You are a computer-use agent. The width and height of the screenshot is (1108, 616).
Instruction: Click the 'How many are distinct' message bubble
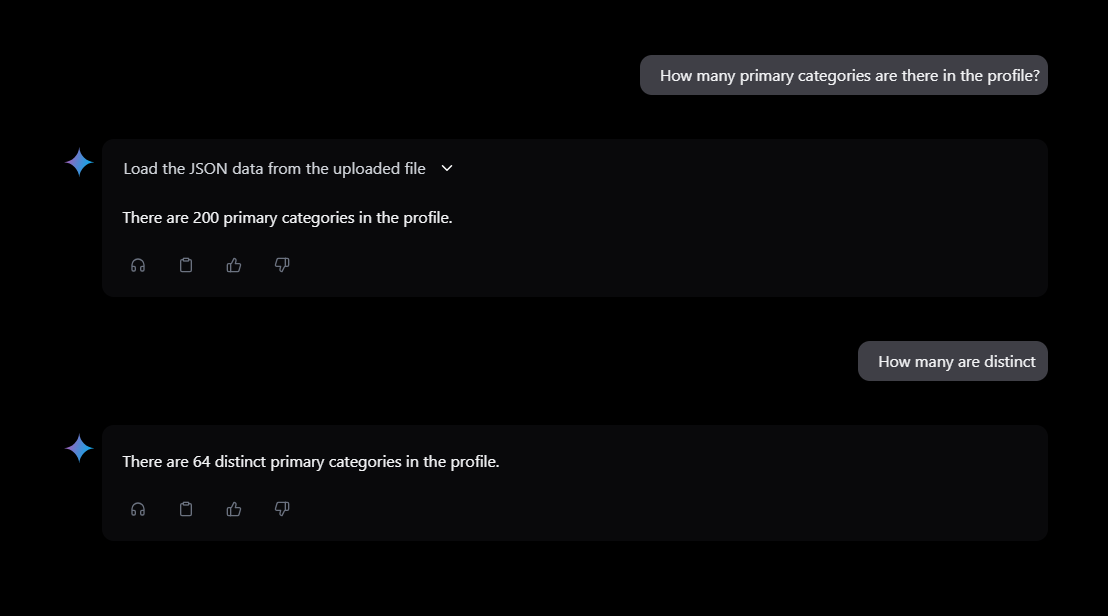[952, 361]
